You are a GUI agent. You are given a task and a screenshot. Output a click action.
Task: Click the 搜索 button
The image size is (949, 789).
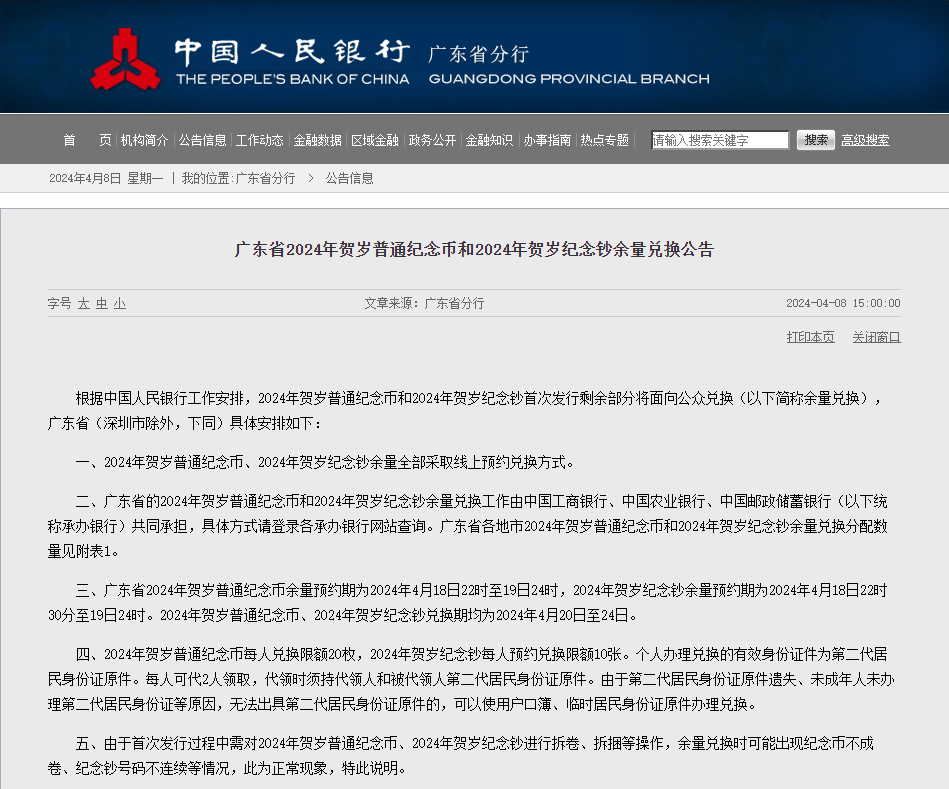(815, 140)
